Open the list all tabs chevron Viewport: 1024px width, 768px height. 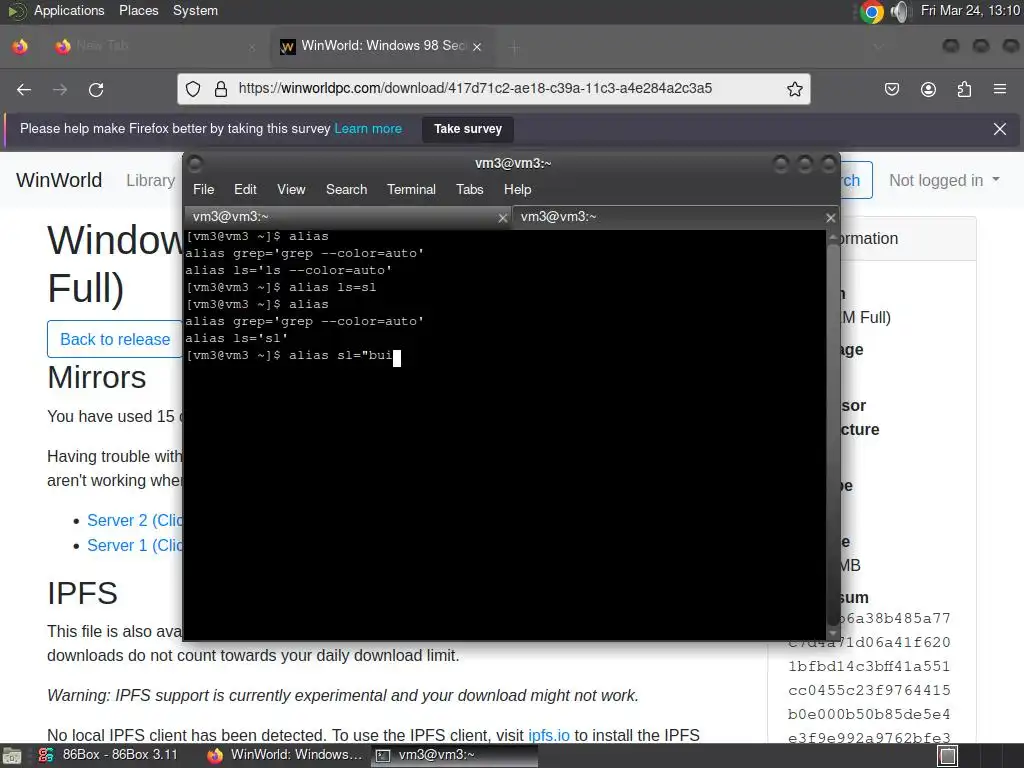(x=878, y=47)
